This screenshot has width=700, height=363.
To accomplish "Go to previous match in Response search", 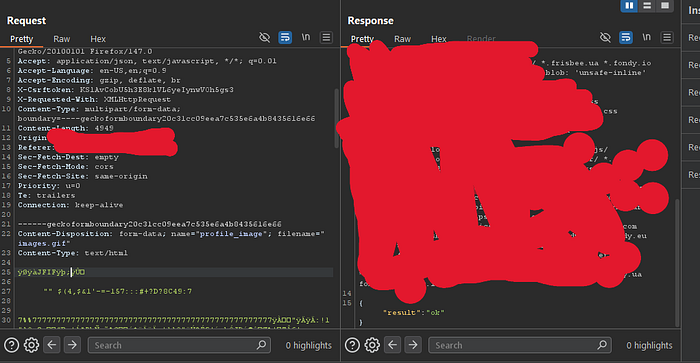I will 392,345.
